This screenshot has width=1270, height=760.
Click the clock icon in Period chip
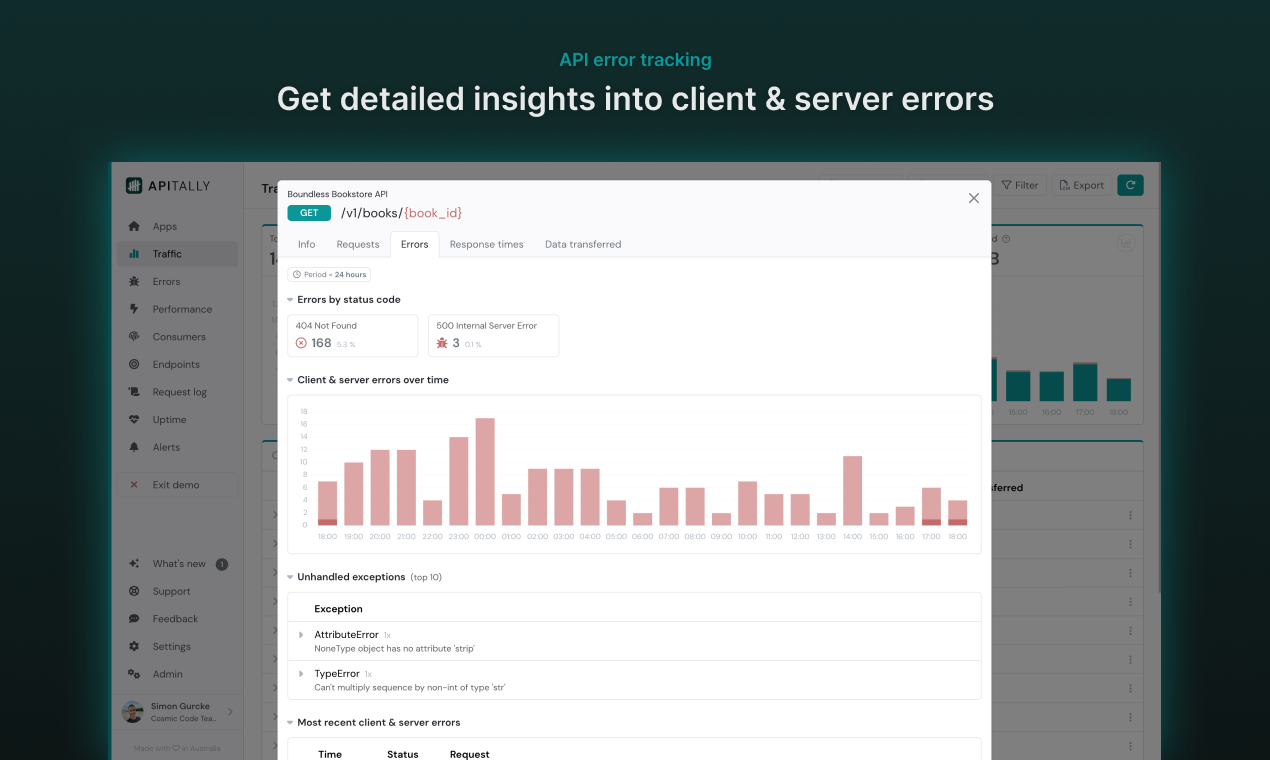297,274
